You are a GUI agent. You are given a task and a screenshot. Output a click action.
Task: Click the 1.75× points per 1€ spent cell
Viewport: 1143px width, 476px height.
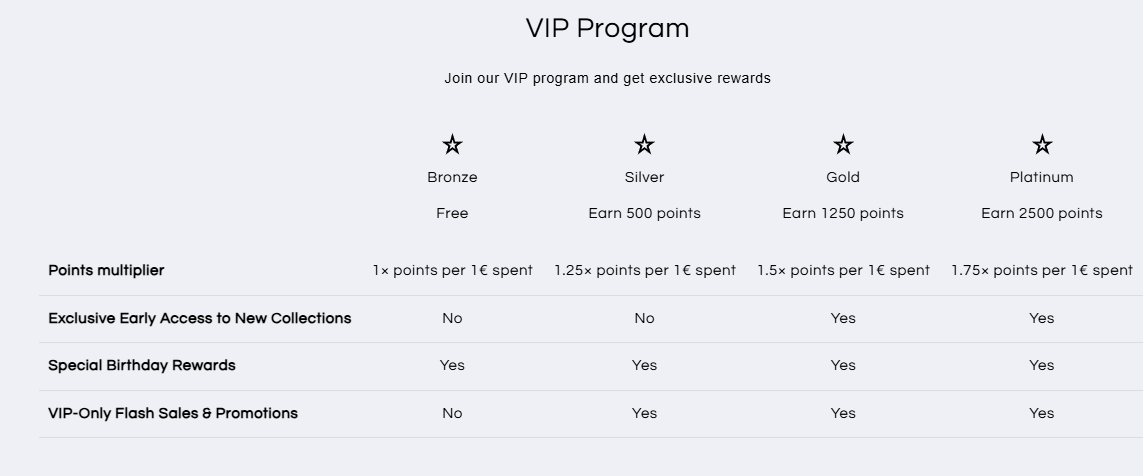point(1042,270)
